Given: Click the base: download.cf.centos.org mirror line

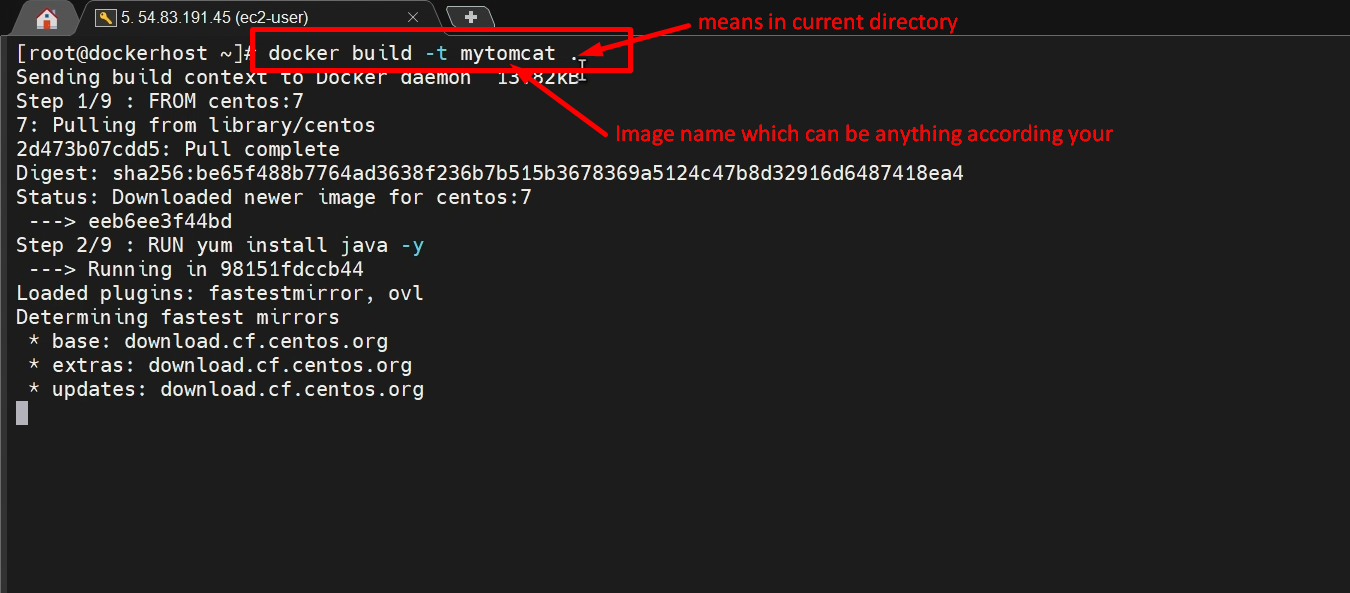Looking at the screenshot, I should [208, 341].
